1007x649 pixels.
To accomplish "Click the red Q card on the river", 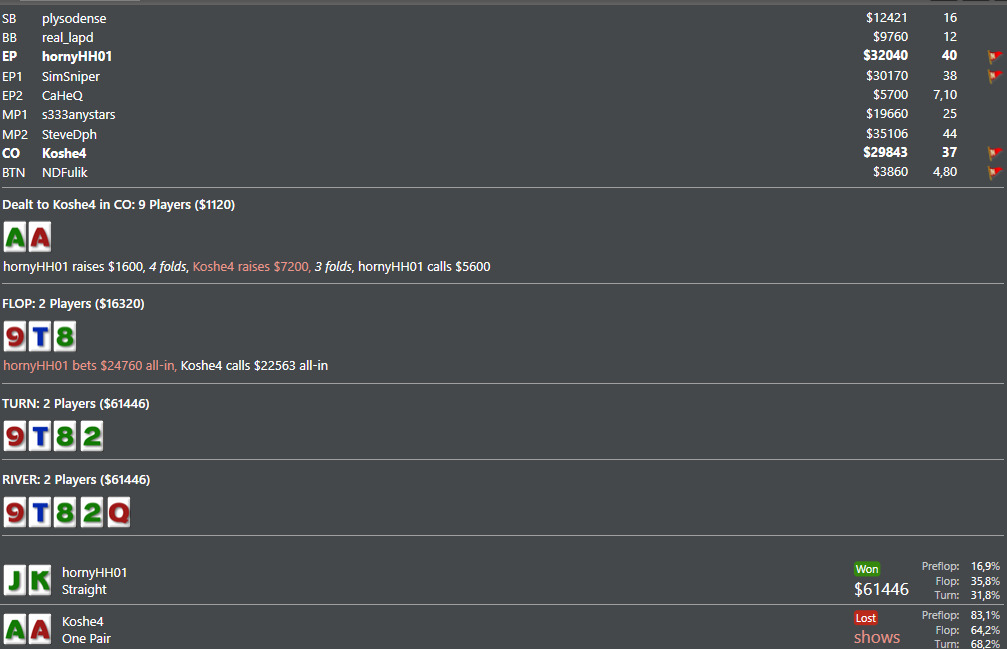I will 119,513.
